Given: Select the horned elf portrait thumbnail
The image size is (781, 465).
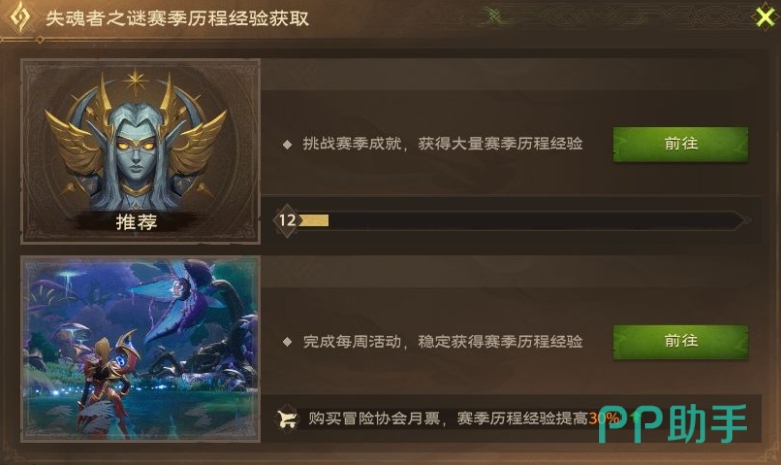Looking at the screenshot, I should [140, 151].
